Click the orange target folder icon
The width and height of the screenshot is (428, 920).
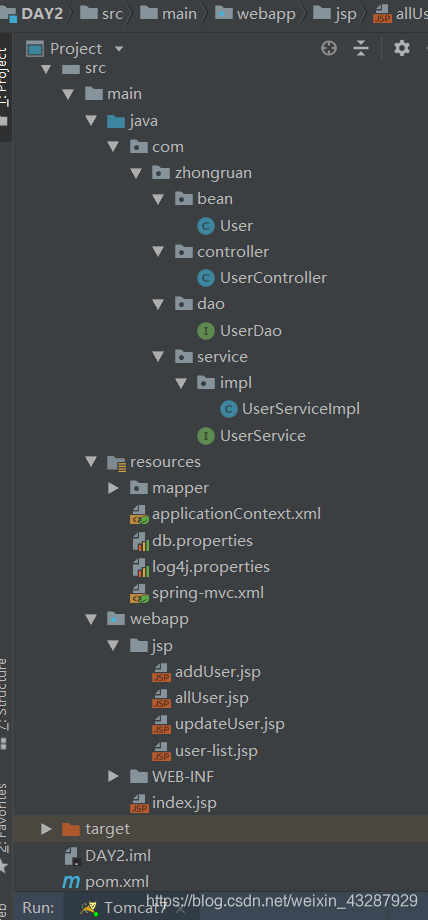[70, 829]
